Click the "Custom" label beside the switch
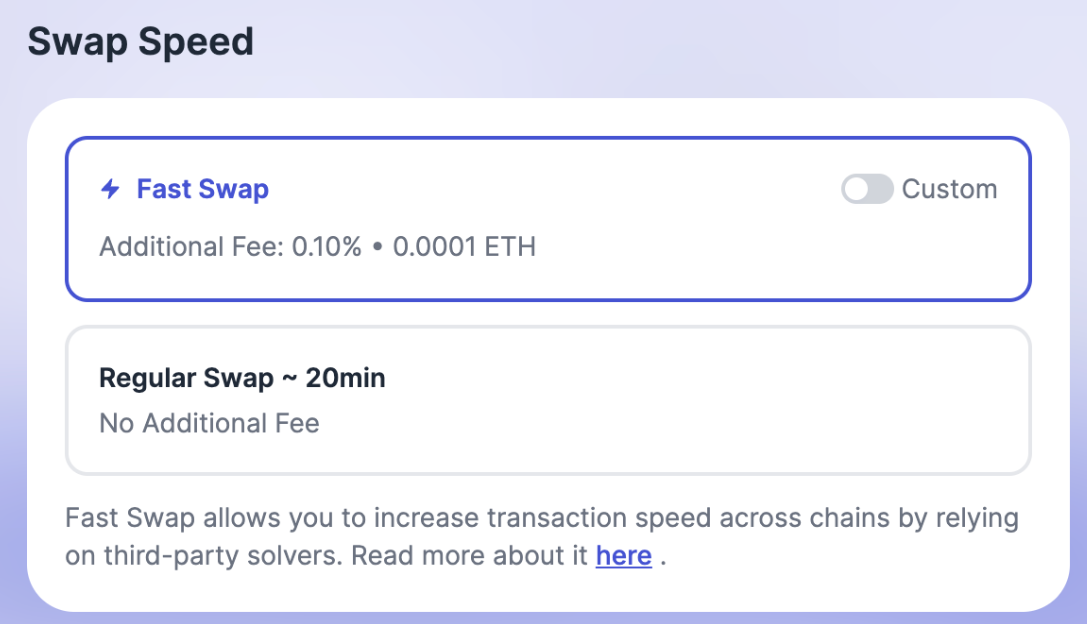The width and height of the screenshot is (1087, 624). (949, 189)
